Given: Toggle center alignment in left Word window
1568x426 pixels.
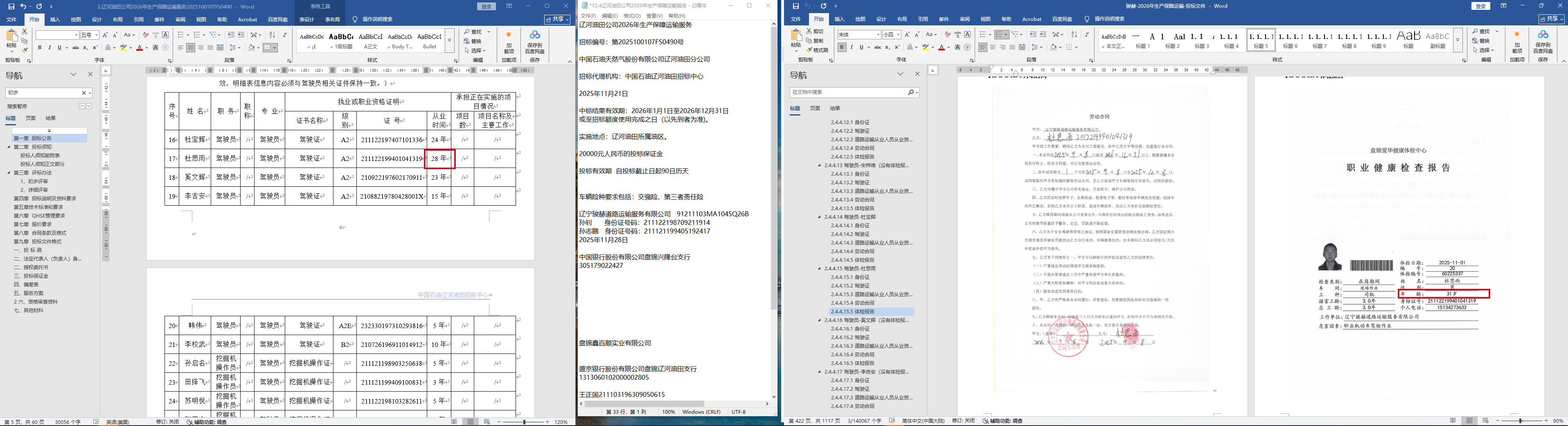Looking at the screenshot, I should 191,48.
